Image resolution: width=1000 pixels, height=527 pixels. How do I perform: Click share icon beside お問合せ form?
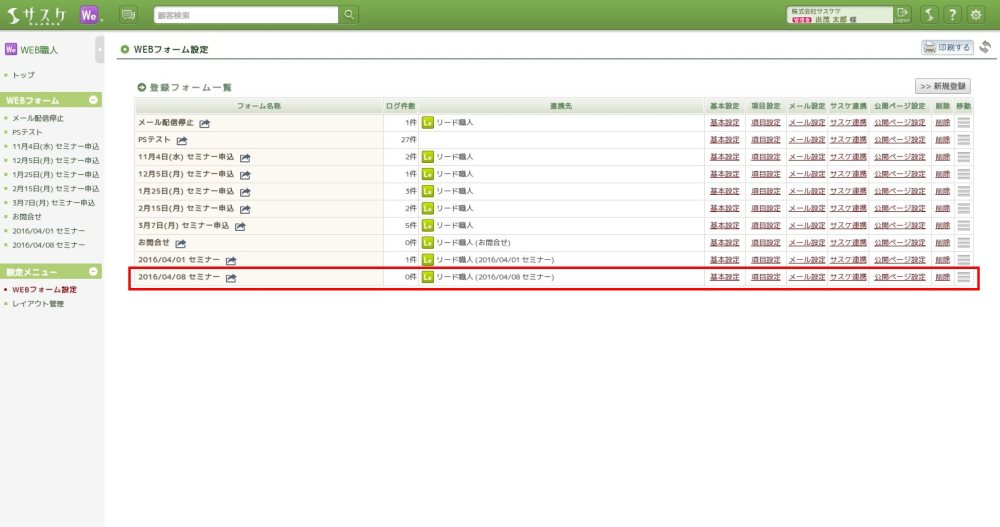click(x=180, y=243)
